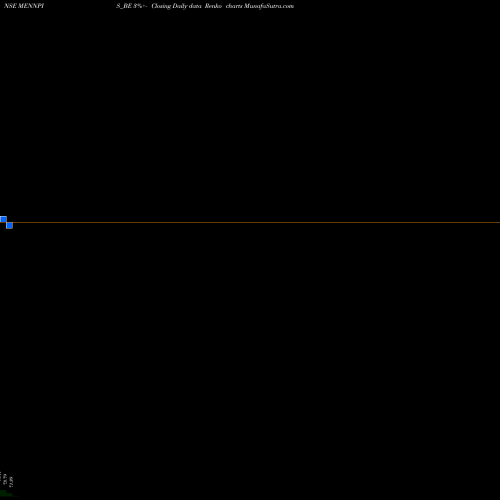500x500 pixels.
Task: Click the 'NSE MENNPI' symbol label
Action: pos(24,6)
